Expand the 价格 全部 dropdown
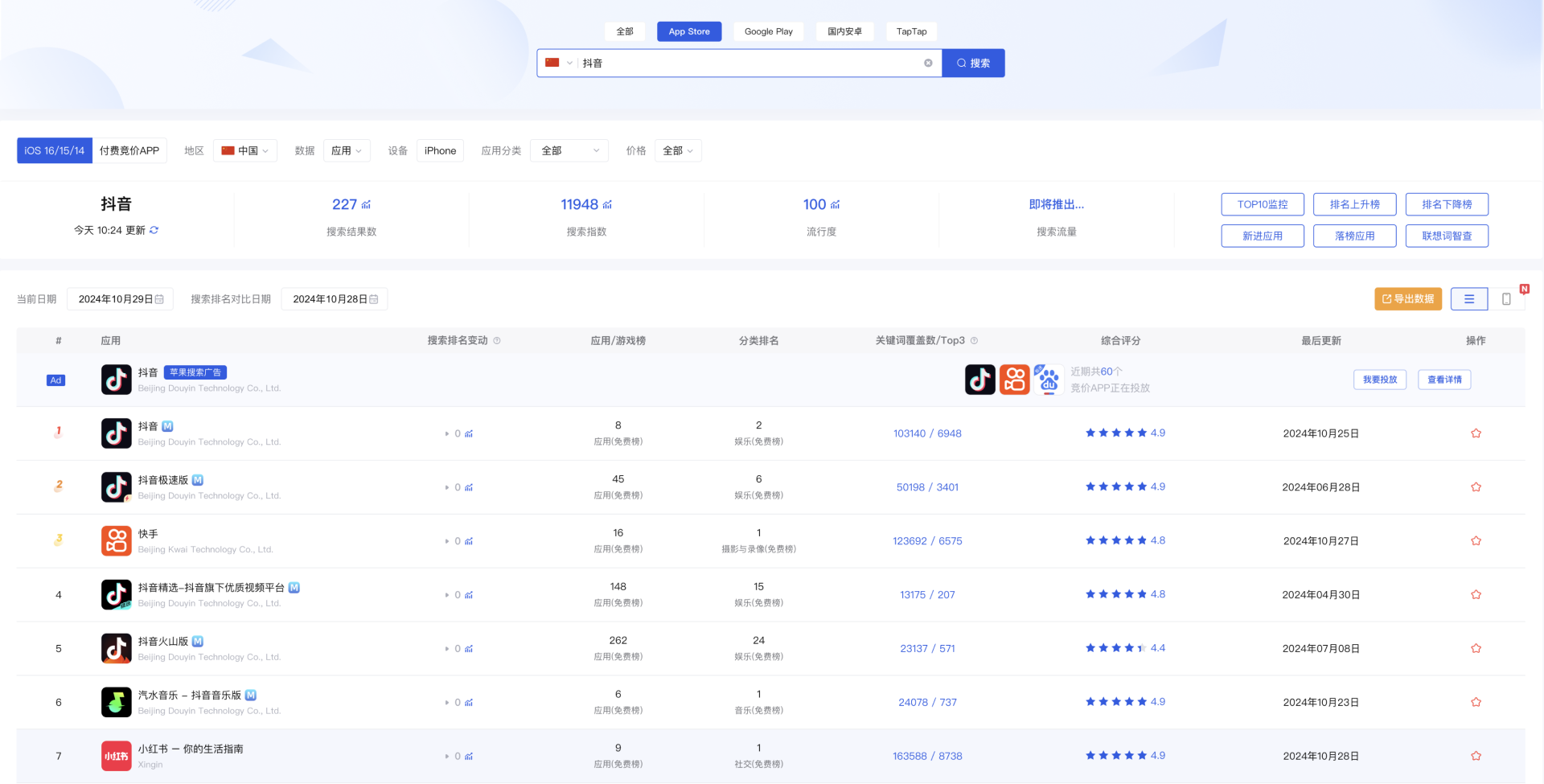The image size is (1544, 784). (678, 150)
